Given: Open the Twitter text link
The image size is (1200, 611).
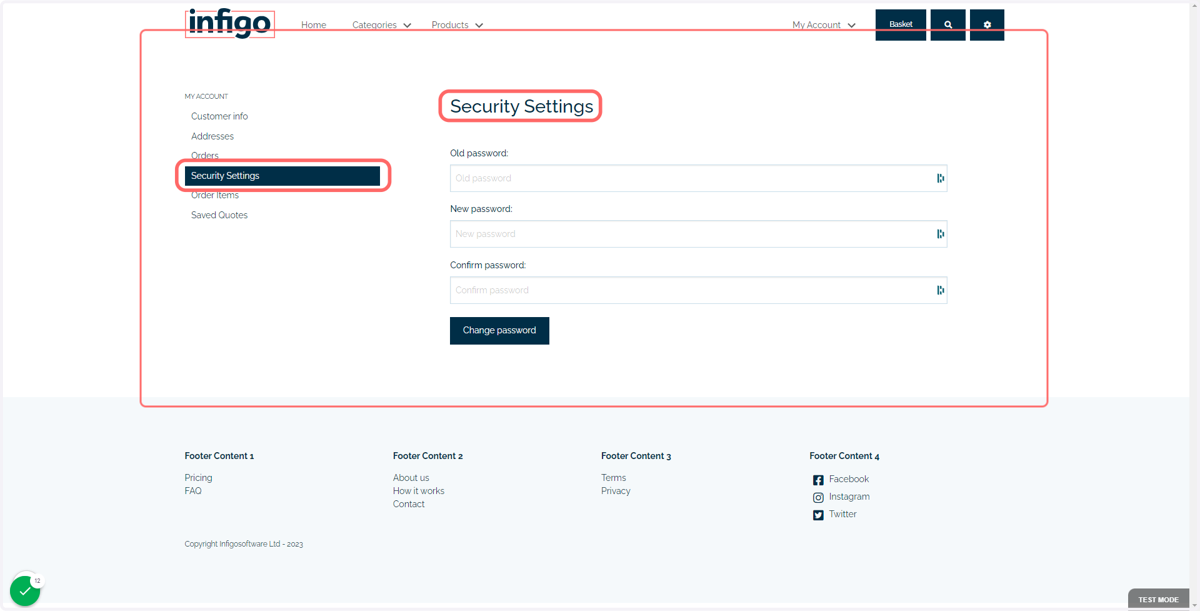Looking at the screenshot, I should pyautogui.click(x=843, y=514).
